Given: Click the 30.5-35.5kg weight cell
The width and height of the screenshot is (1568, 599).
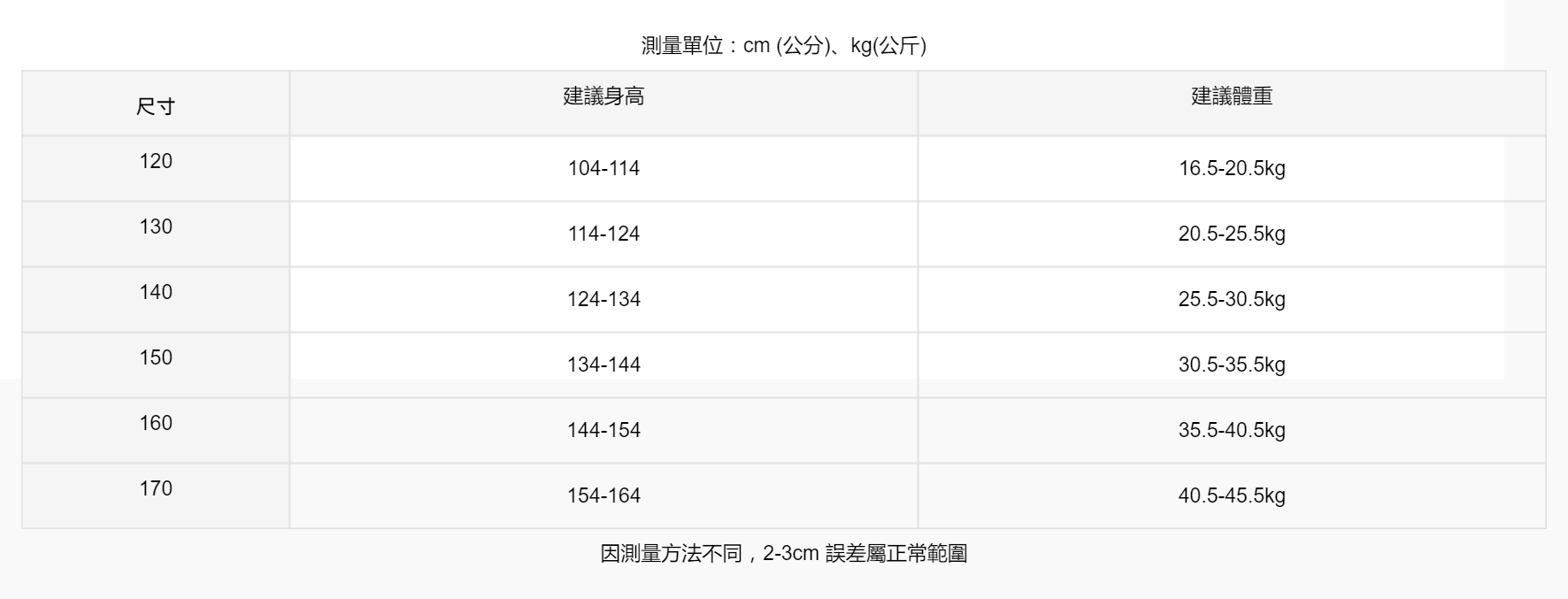Looking at the screenshot, I should pyautogui.click(x=1232, y=365).
